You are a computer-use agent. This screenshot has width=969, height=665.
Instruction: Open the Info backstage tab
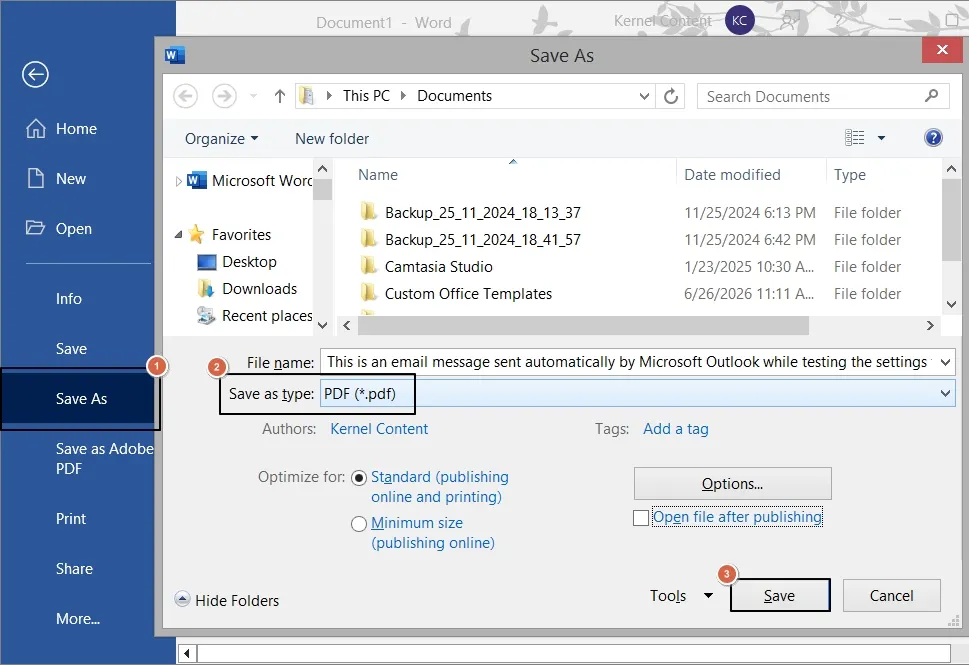point(69,299)
